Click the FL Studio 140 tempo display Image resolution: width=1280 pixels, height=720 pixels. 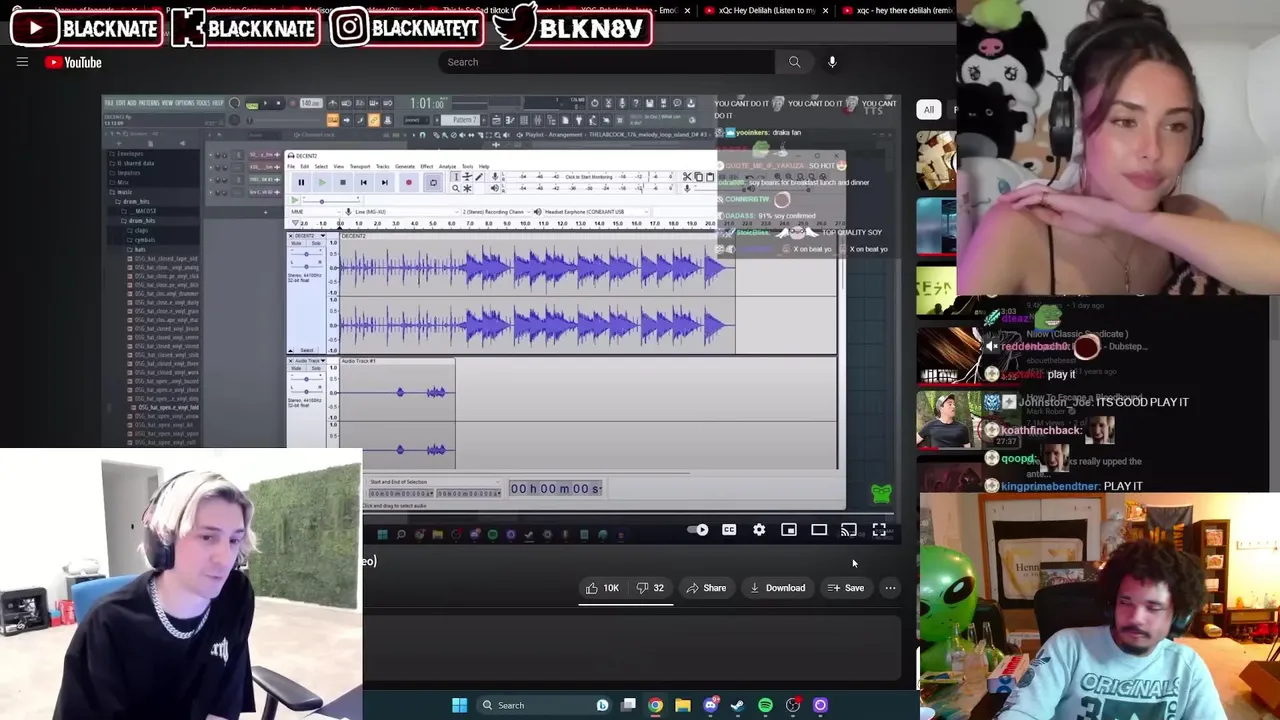(x=310, y=103)
